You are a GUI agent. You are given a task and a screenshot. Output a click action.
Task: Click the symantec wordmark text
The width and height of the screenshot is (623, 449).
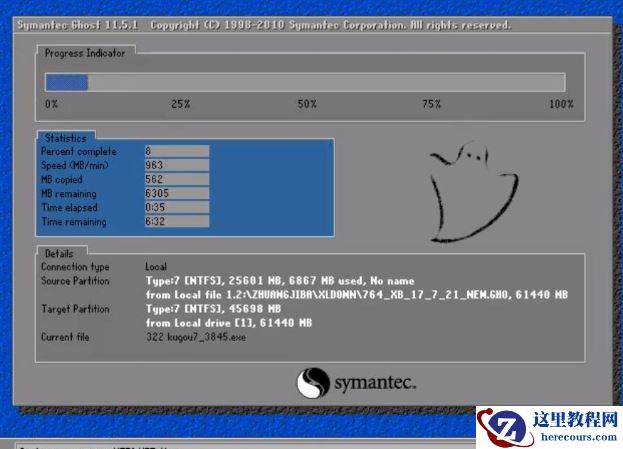[x=375, y=383]
